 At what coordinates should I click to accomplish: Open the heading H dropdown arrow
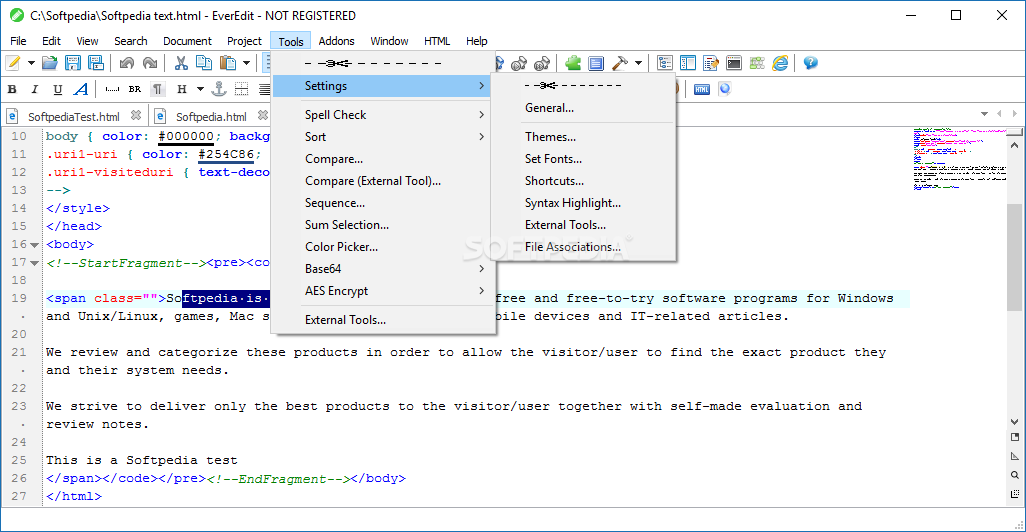pos(200,89)
